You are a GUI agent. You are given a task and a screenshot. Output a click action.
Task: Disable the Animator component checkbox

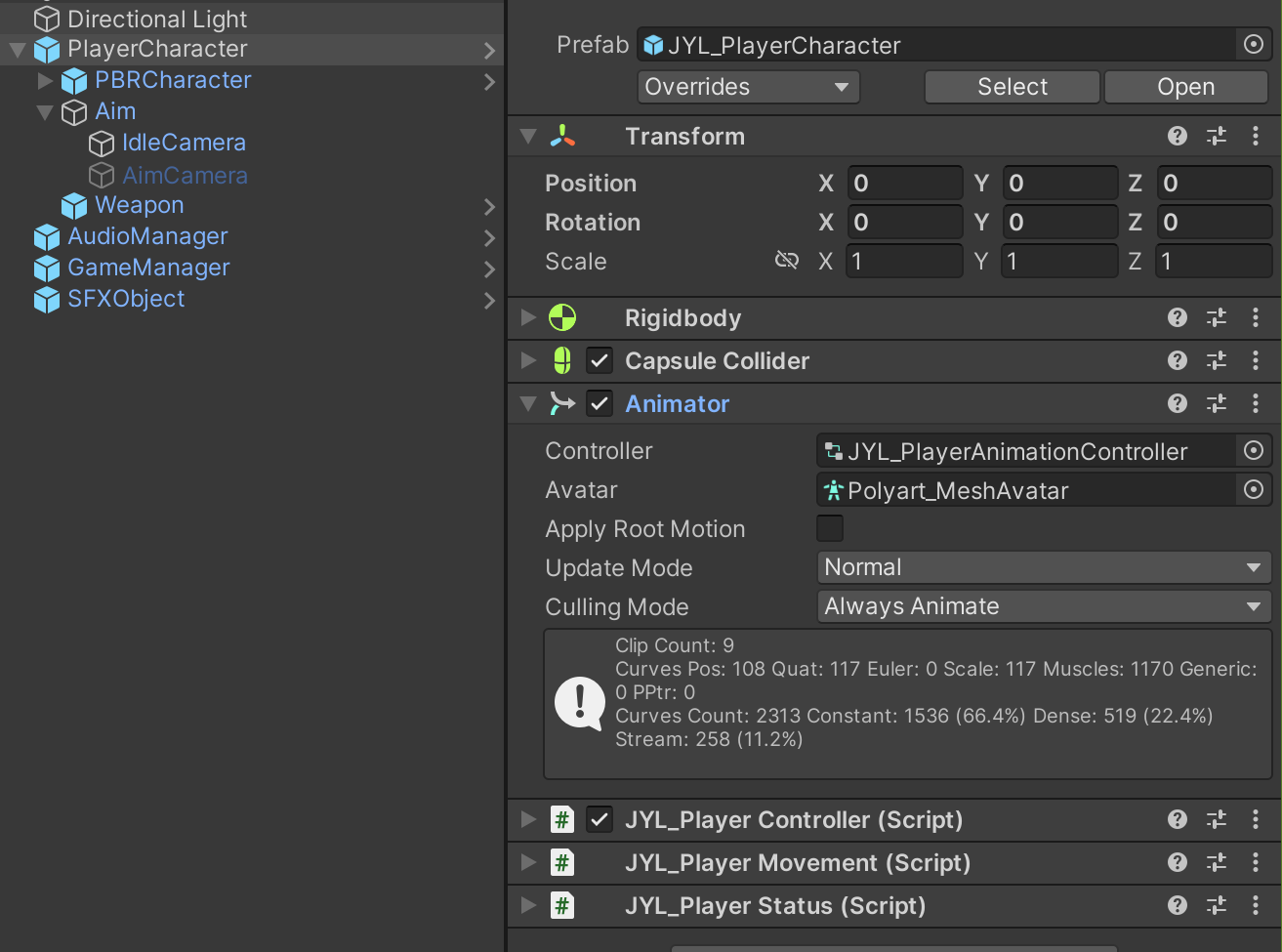tap(600, 403)
